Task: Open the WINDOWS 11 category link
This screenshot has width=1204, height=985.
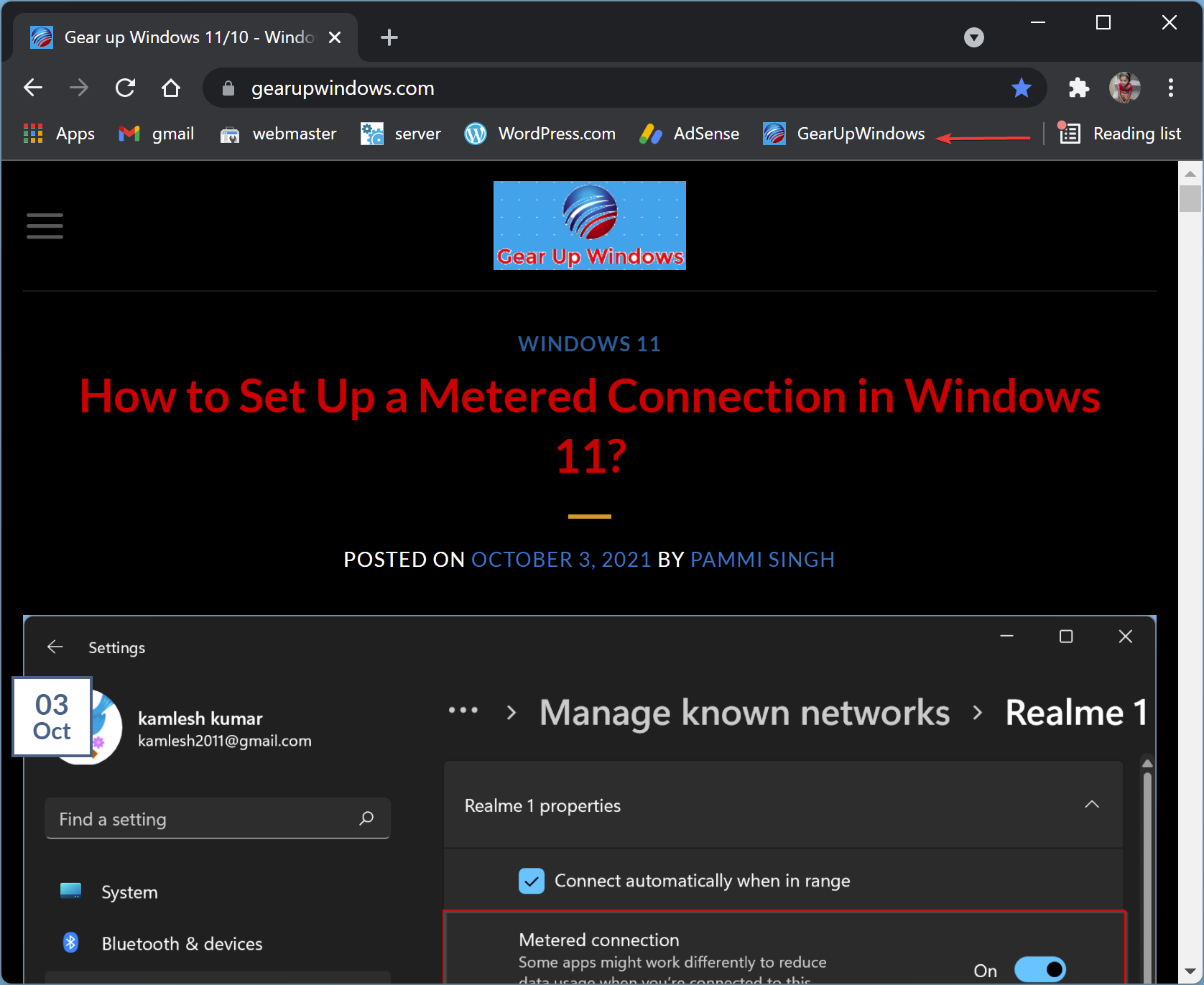Action: point(590,344)
